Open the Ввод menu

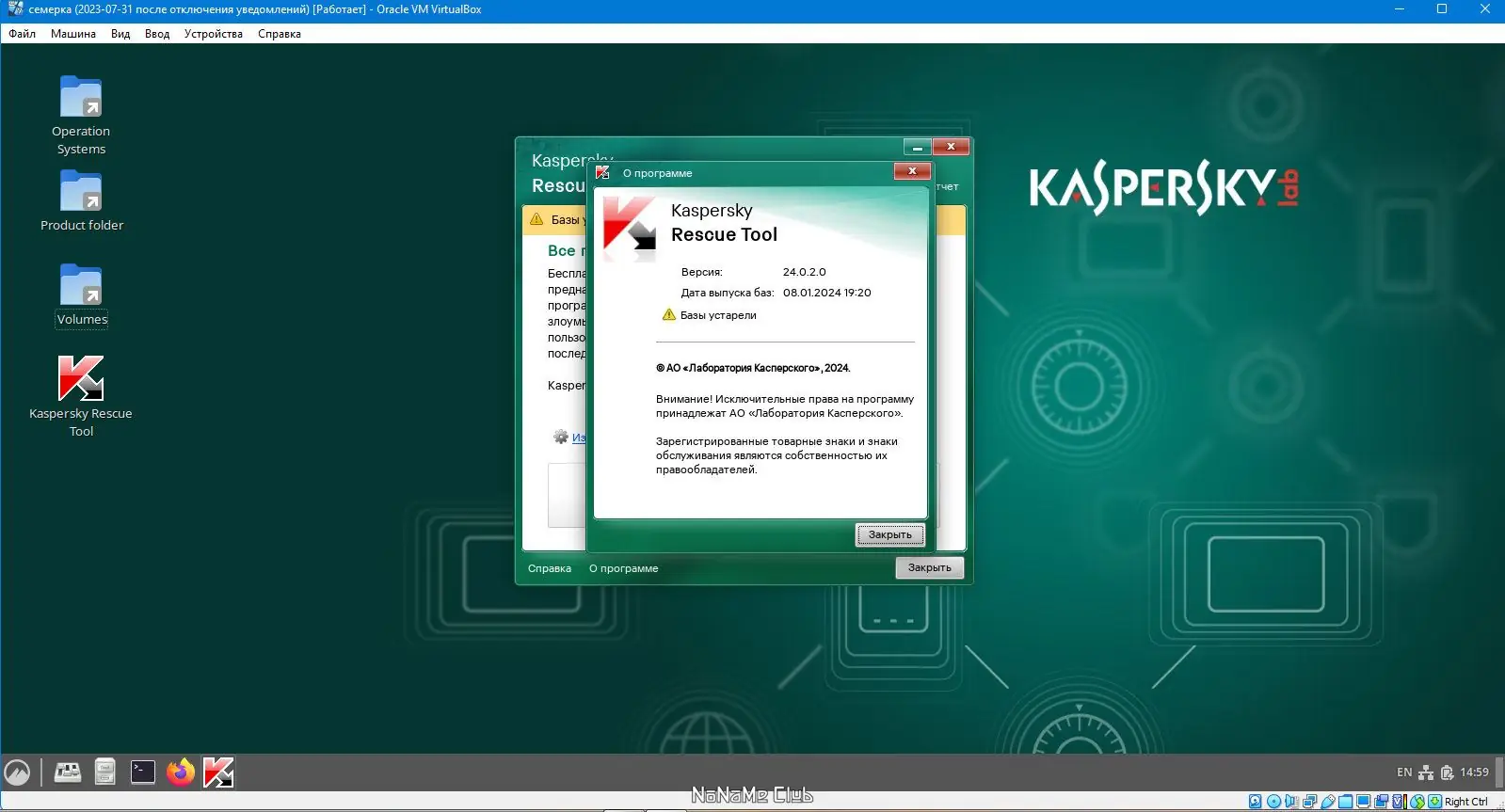point(157,34)
